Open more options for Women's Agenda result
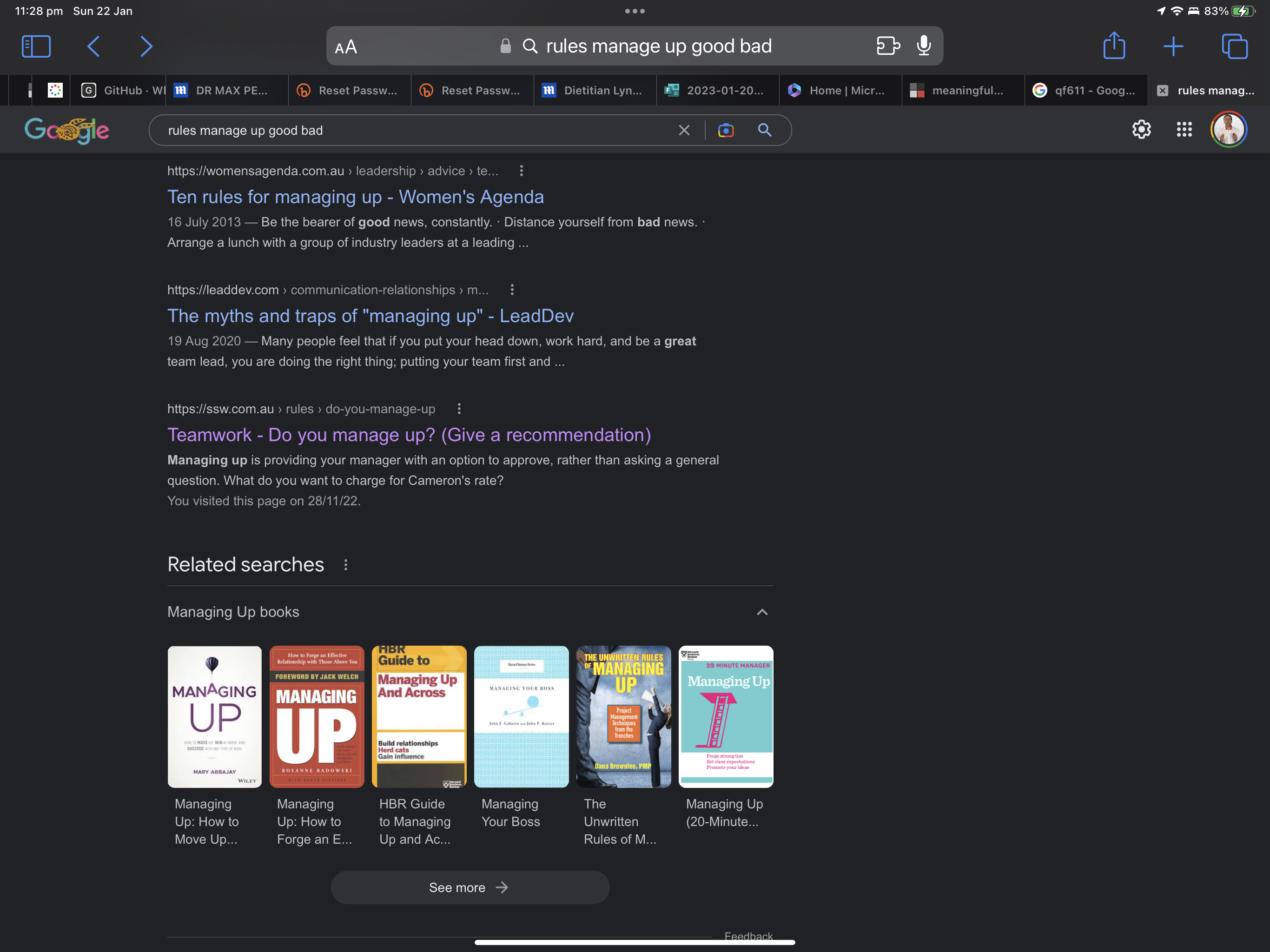The height and width of the screenshot is (952, 1270). coord(521,171)
